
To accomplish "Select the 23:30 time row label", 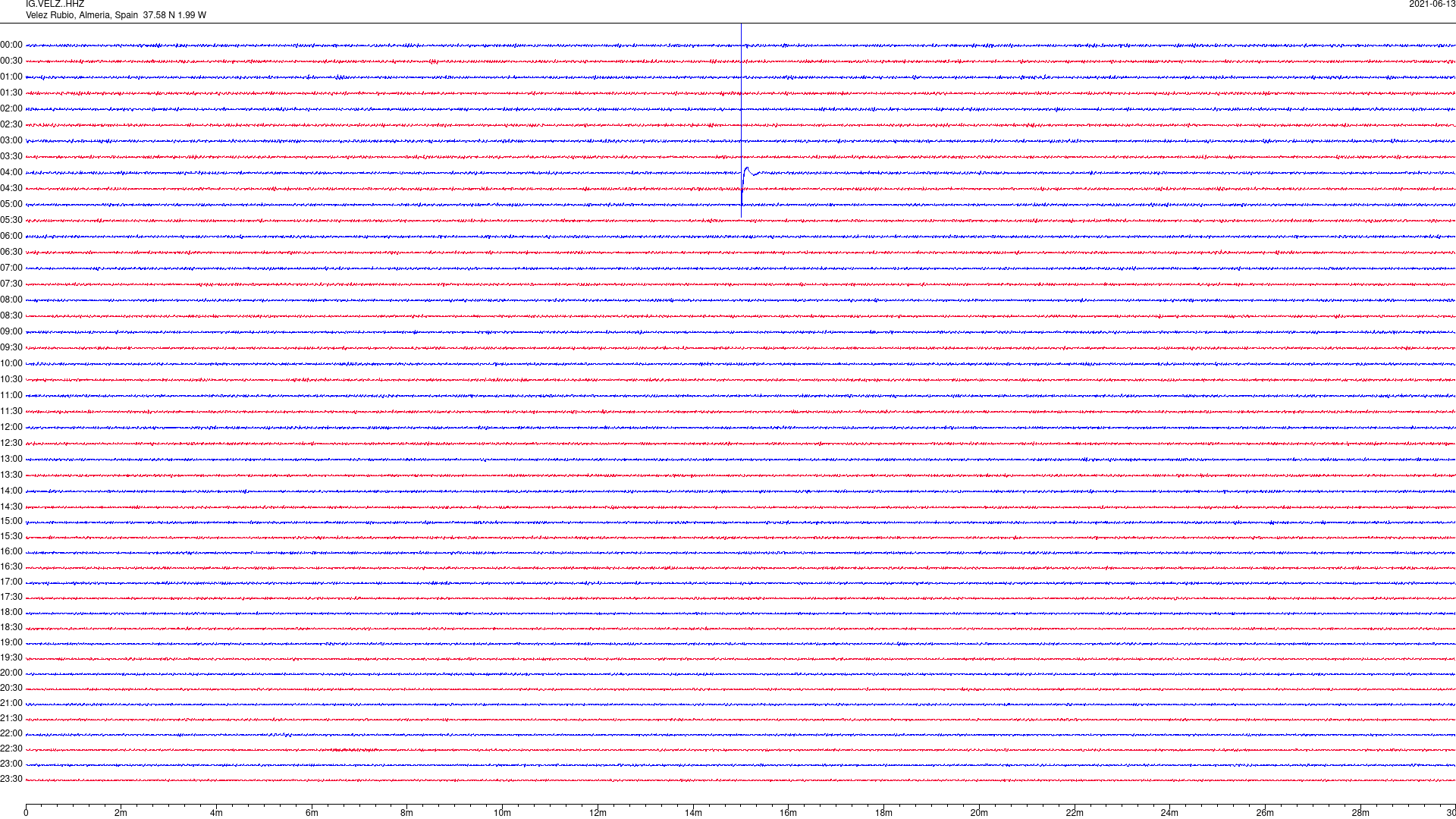I will pos(11,779).
